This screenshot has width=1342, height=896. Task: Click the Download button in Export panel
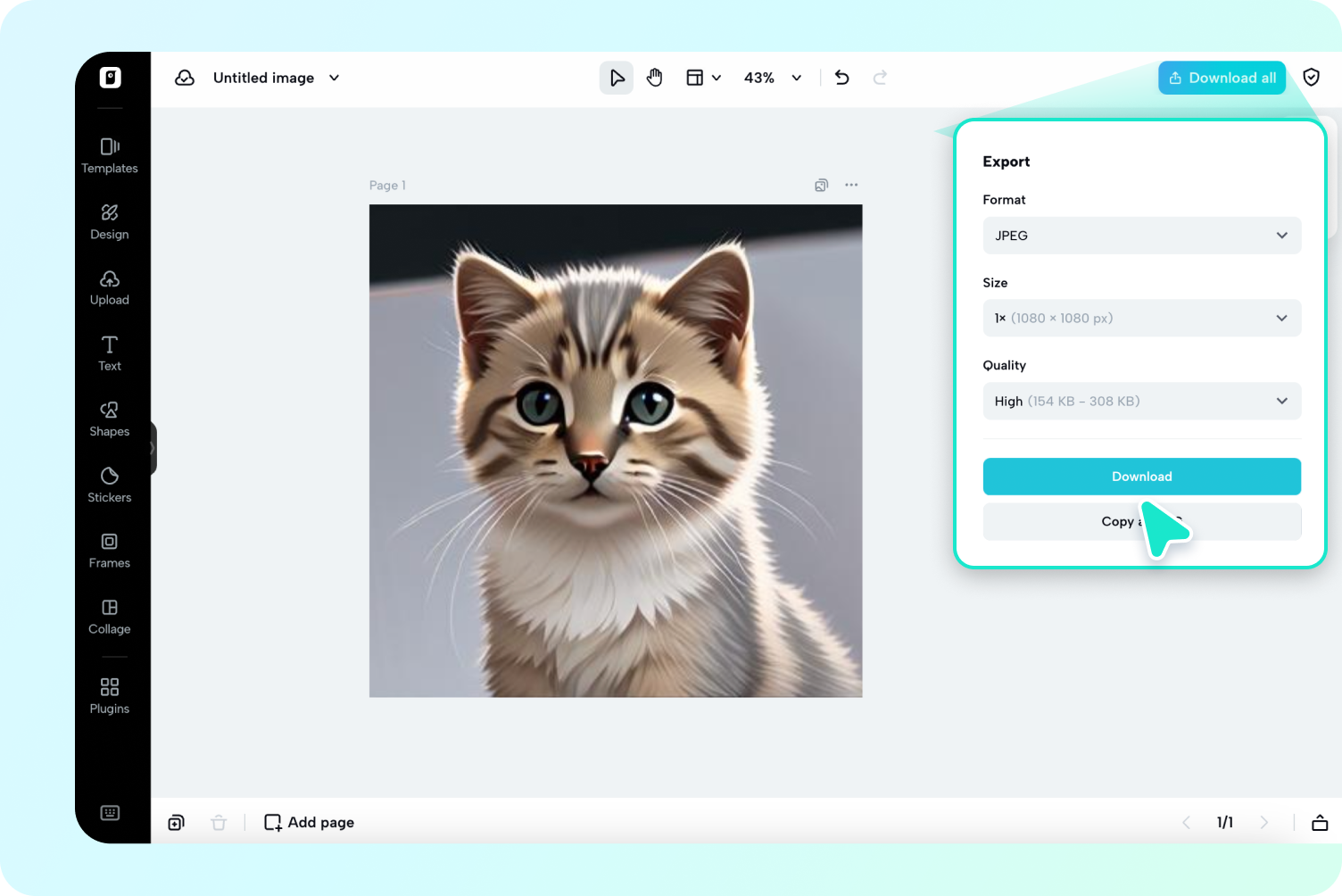[x=1142, y=477]
